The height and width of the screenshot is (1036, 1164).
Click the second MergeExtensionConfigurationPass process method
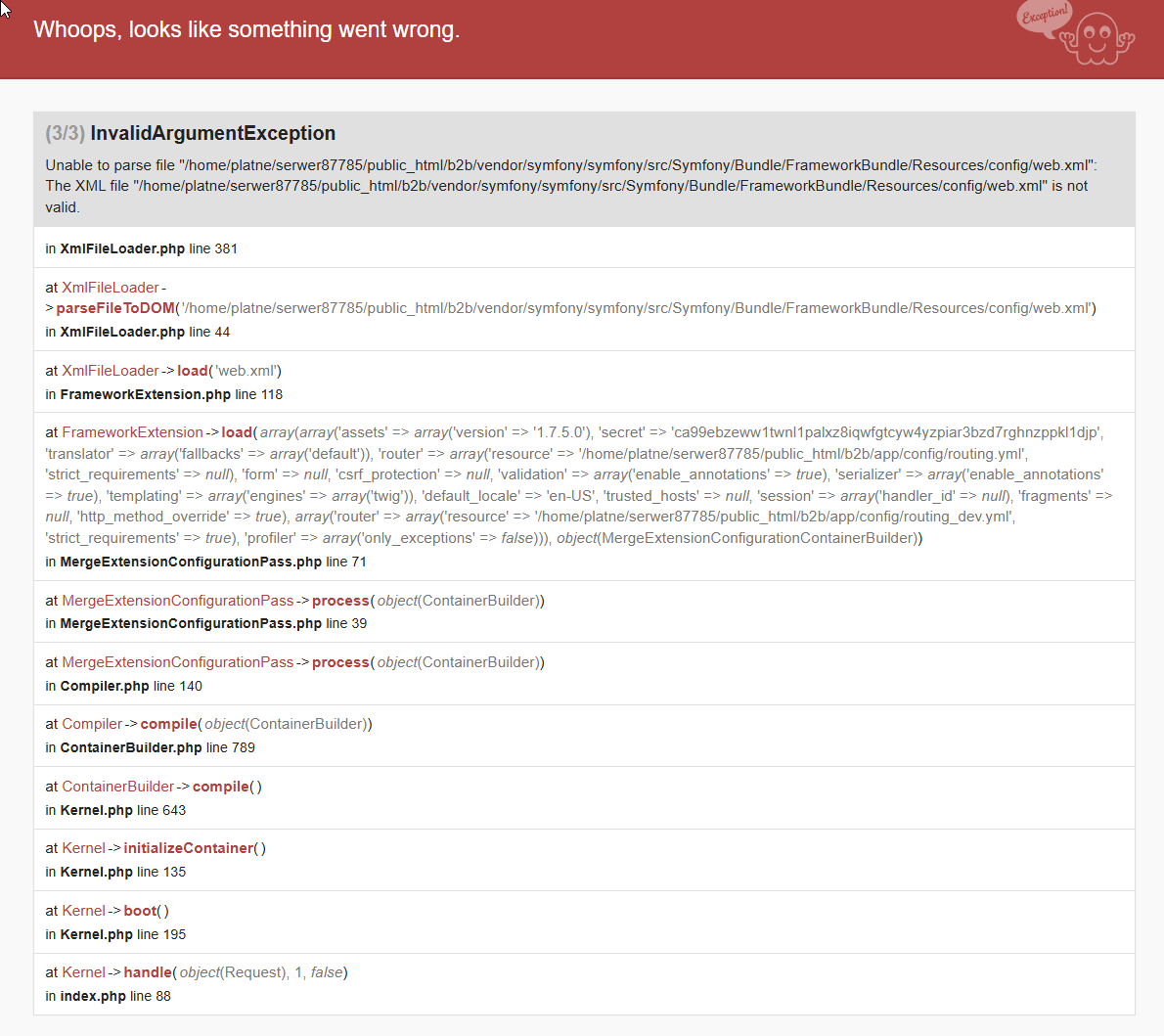tap(340, 661)
